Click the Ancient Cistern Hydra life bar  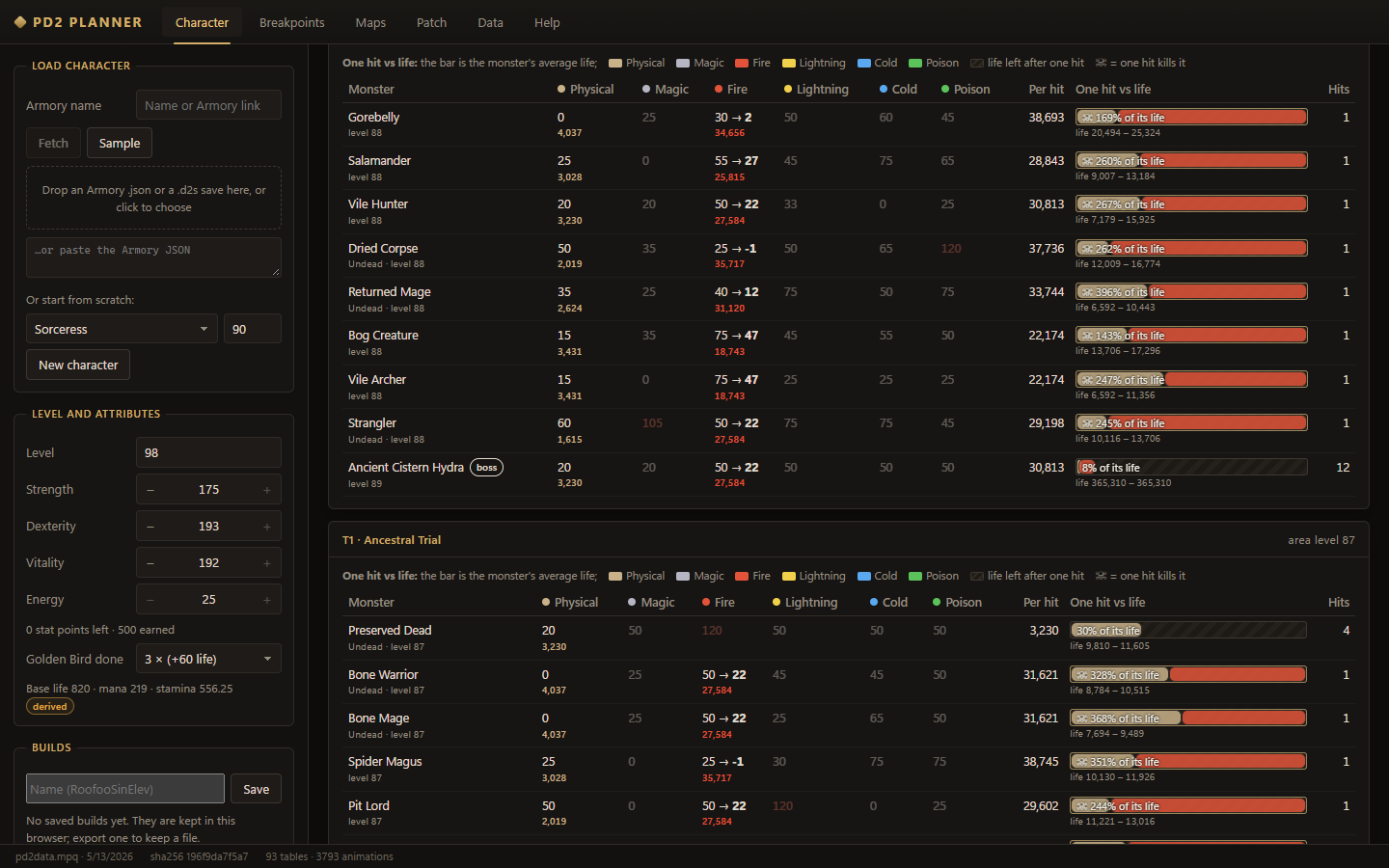(1191, 468)
